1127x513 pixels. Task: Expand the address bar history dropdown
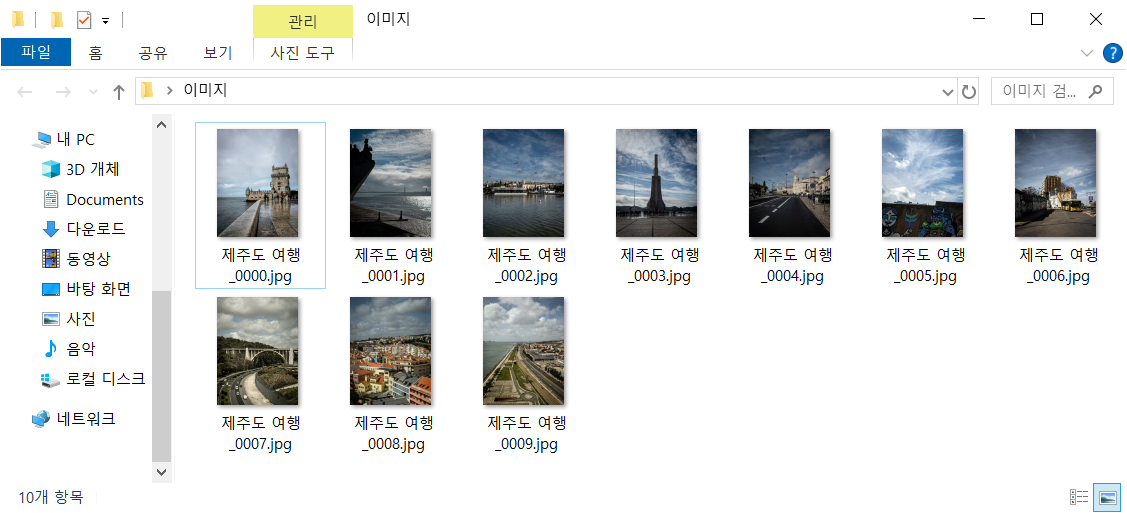pyautogui.click(x=948, y=91)
